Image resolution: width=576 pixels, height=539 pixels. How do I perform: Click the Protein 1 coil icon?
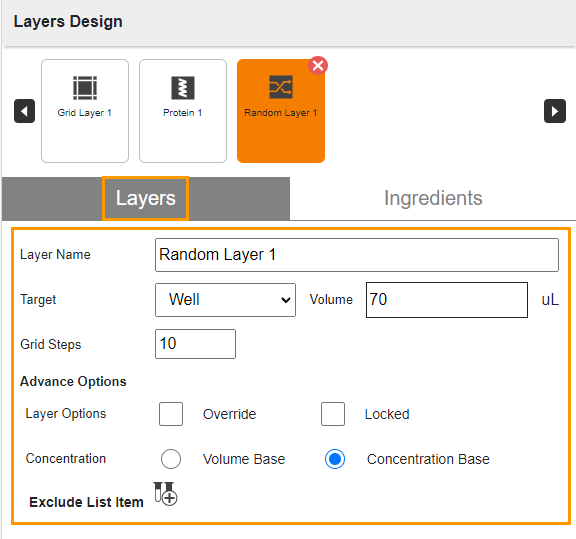click(183, 88)
